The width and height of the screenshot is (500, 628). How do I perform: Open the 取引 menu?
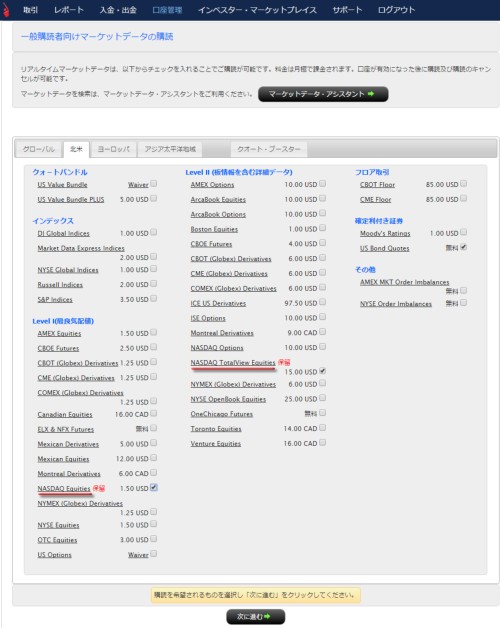[x=30, y=10]
